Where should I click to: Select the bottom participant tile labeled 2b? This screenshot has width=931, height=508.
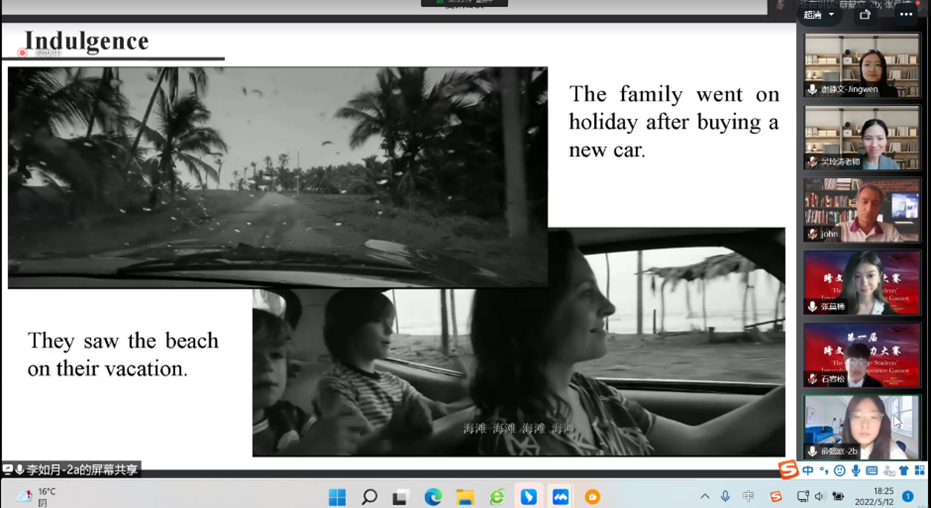tap(862, 427)
